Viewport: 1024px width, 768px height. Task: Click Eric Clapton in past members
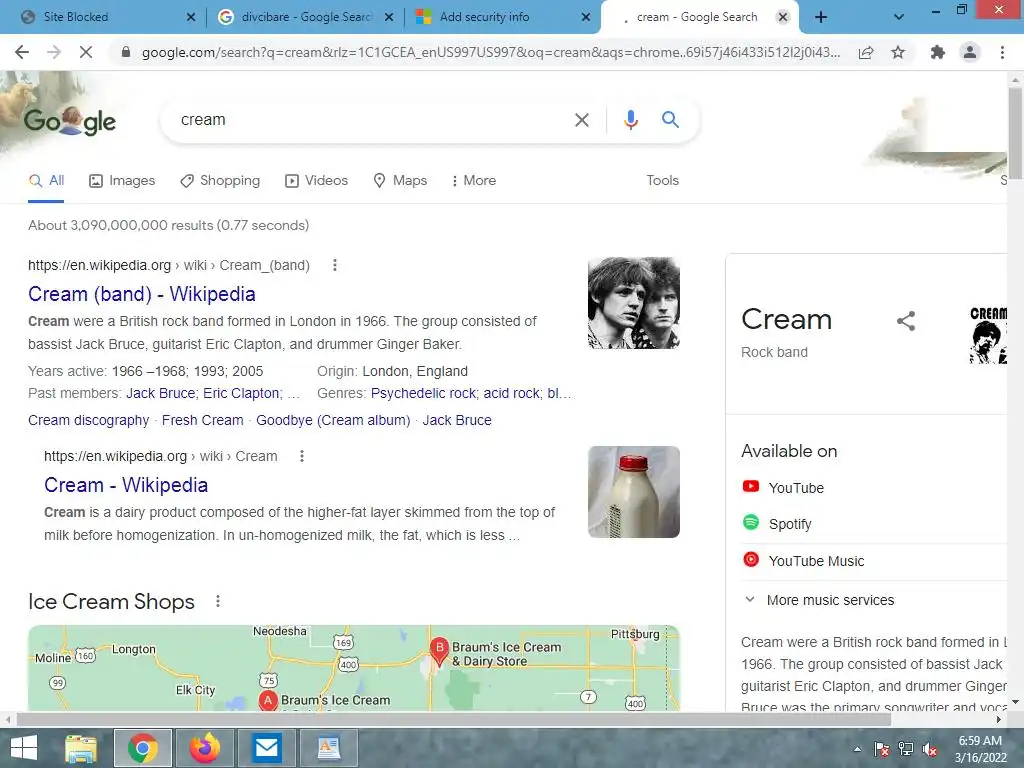coord(241,393)
